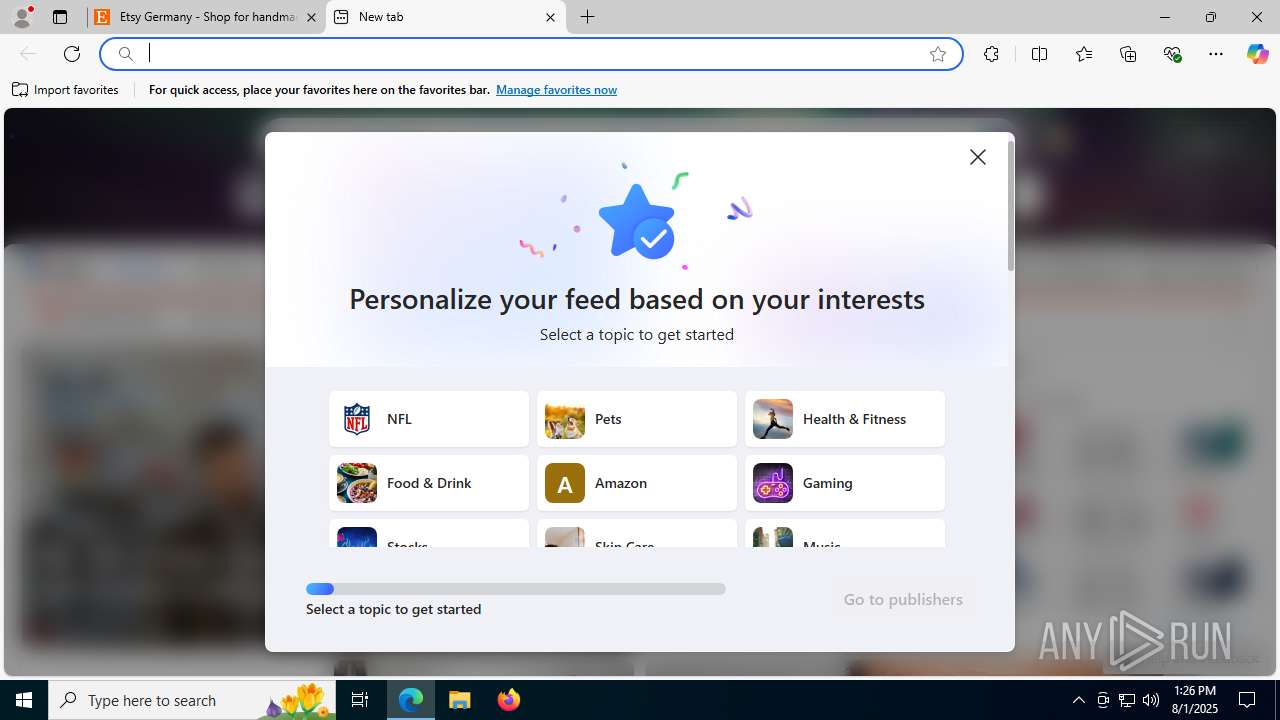Open the Copilot sidebar icon
This screenshot has width=1280, height=720.
click(1257, 54)
